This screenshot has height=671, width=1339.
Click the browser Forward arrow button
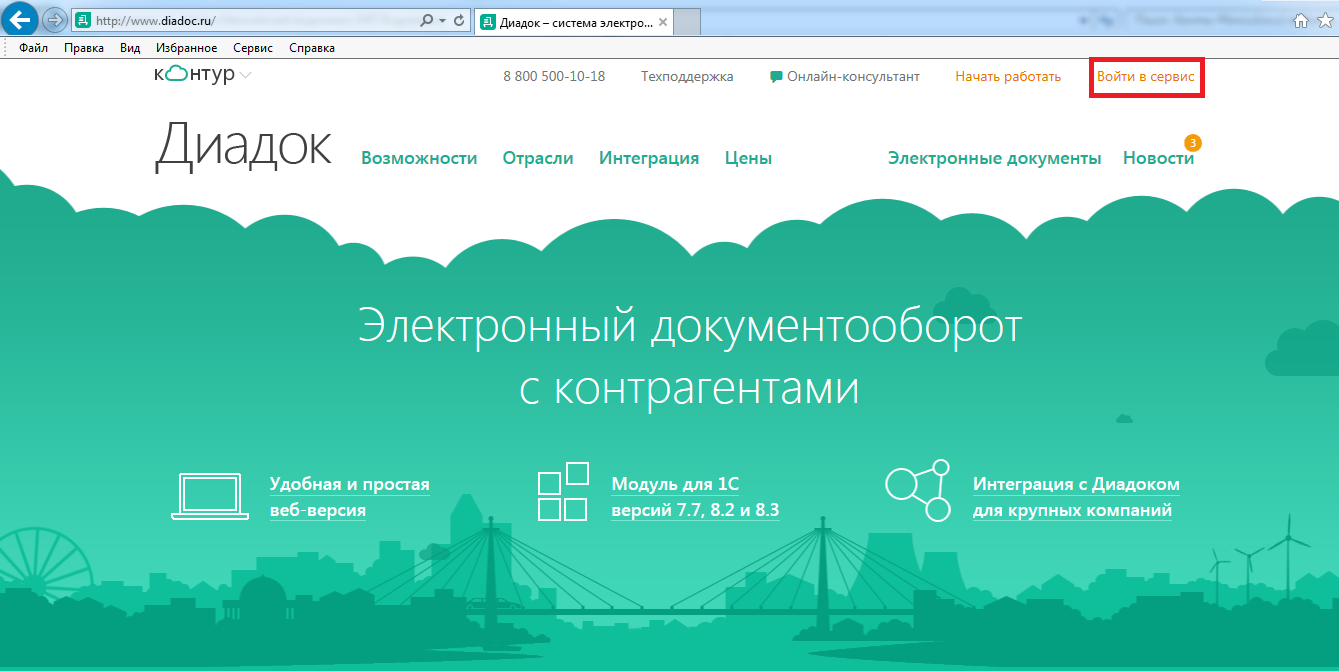(x=54, y=20)
